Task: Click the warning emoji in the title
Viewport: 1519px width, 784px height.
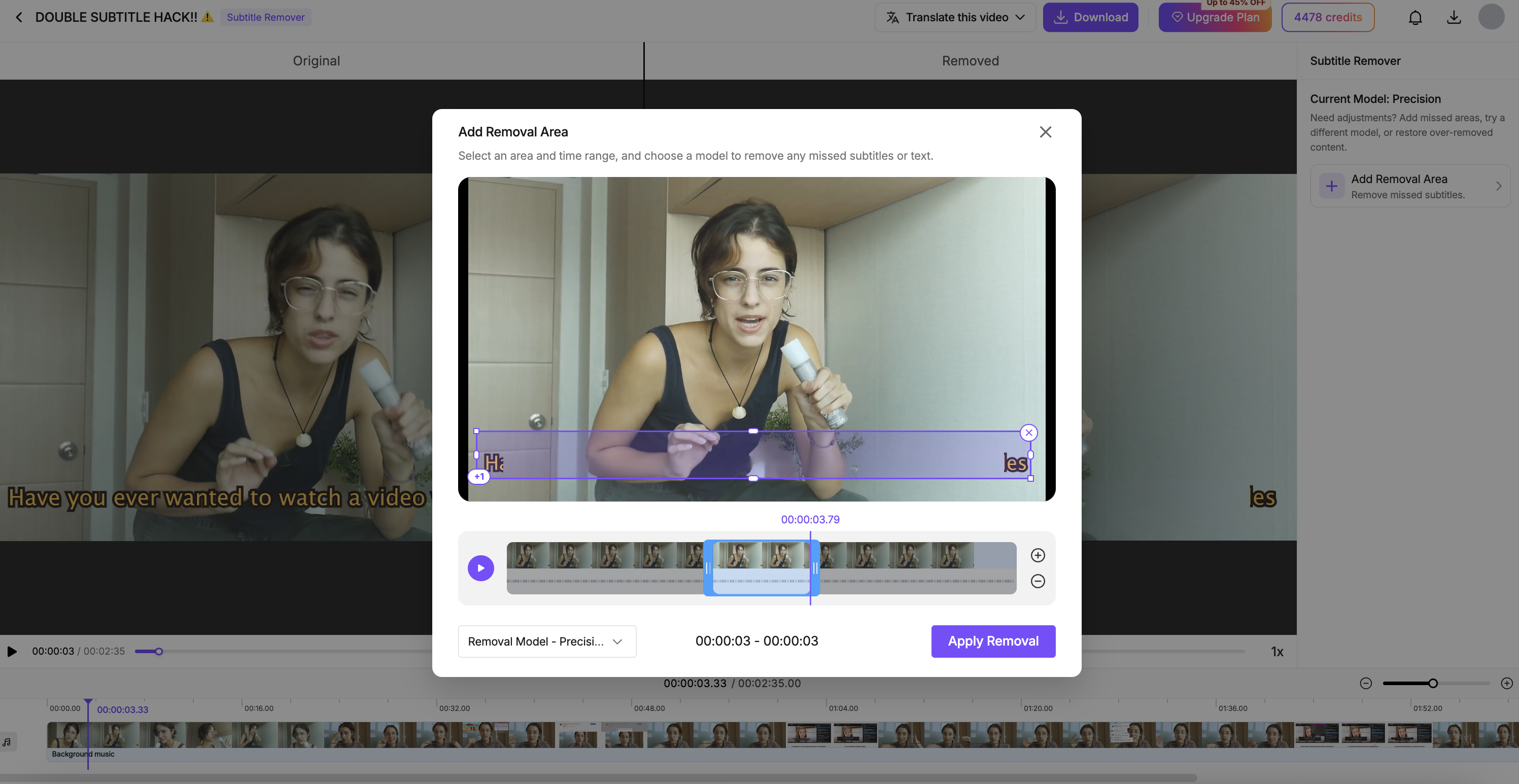Action: click(x=208, y=17)
